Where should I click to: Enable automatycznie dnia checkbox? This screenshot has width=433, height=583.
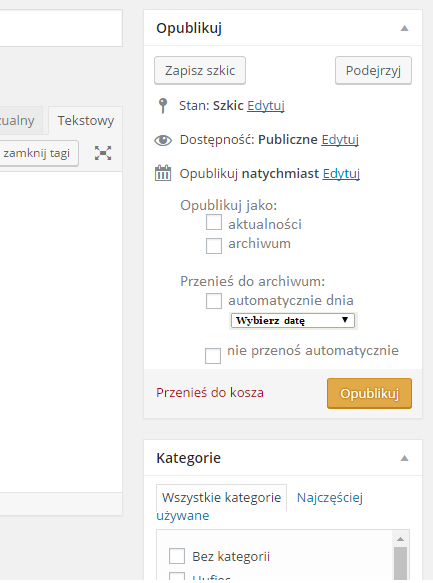[x=214, y=301]
